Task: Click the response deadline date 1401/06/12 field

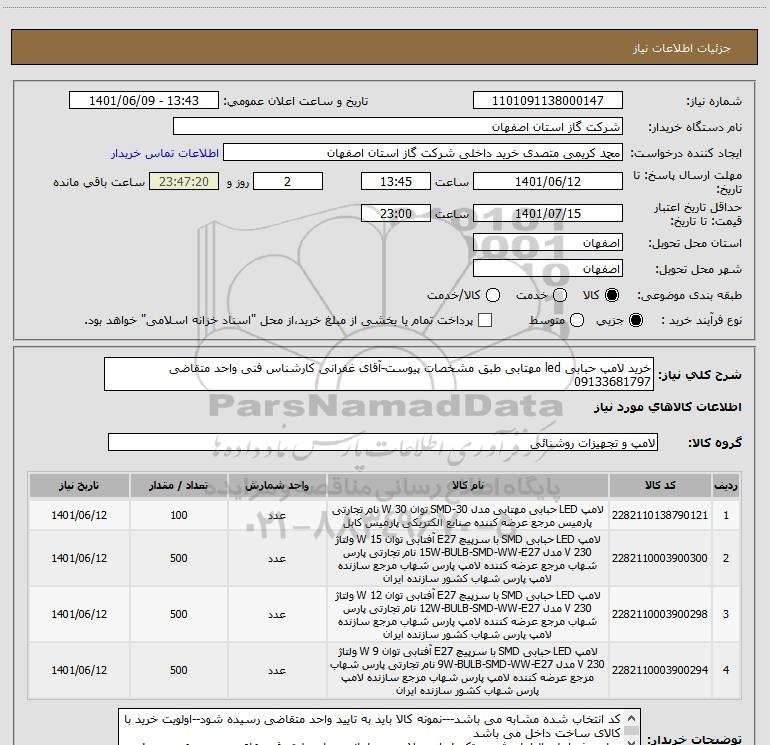Action: pos(548,182)
